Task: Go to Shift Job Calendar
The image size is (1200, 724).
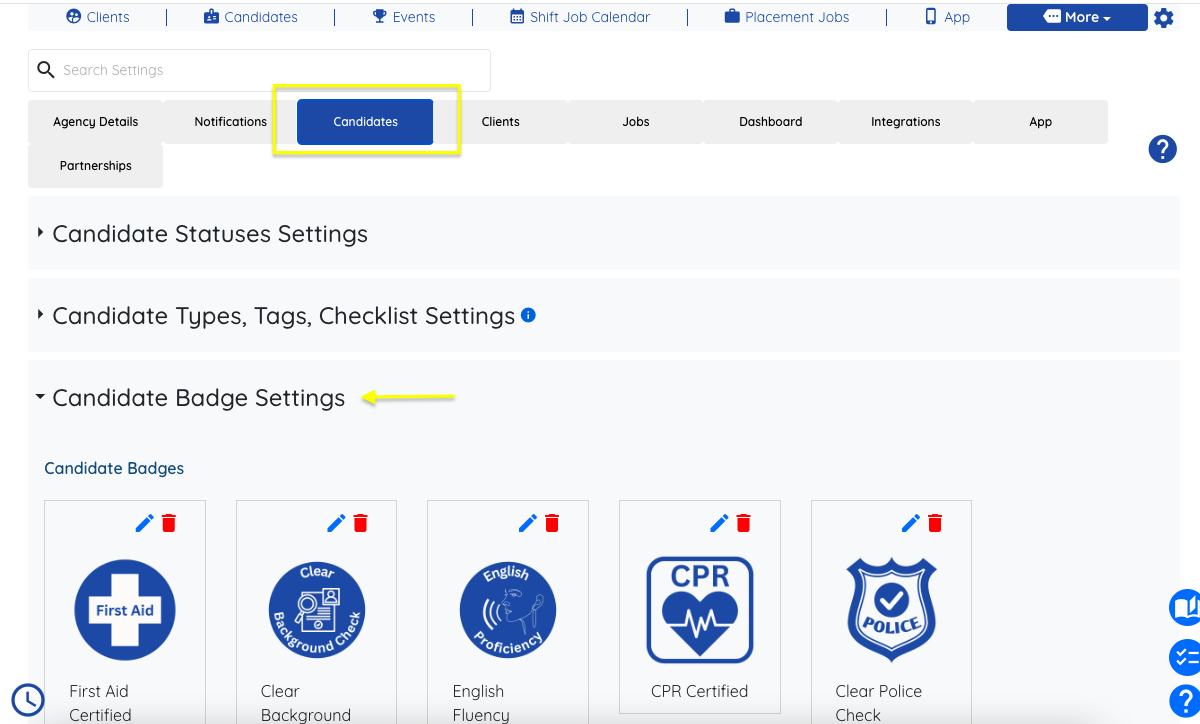Action: (x=580, y=17)
